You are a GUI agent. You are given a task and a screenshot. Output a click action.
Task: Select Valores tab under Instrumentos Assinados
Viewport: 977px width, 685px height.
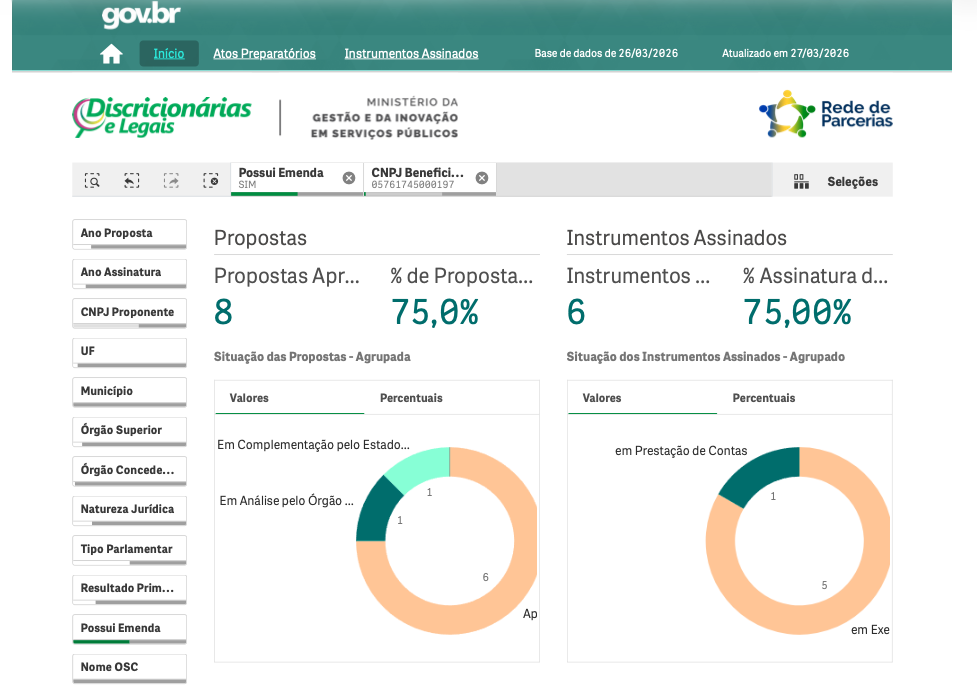[602, 398]
